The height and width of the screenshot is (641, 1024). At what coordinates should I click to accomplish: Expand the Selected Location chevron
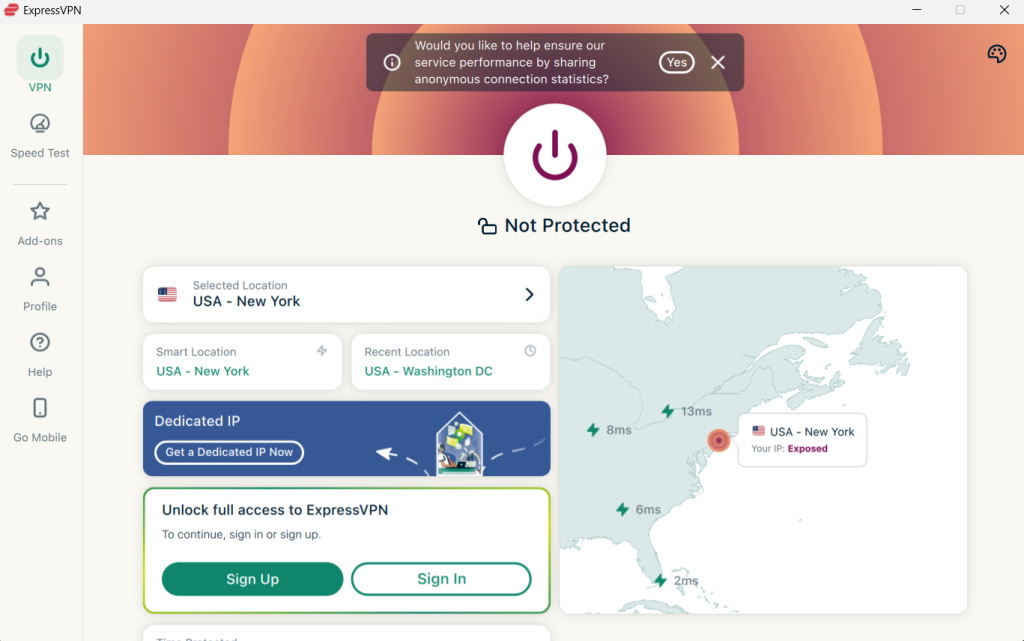(529, 294)
